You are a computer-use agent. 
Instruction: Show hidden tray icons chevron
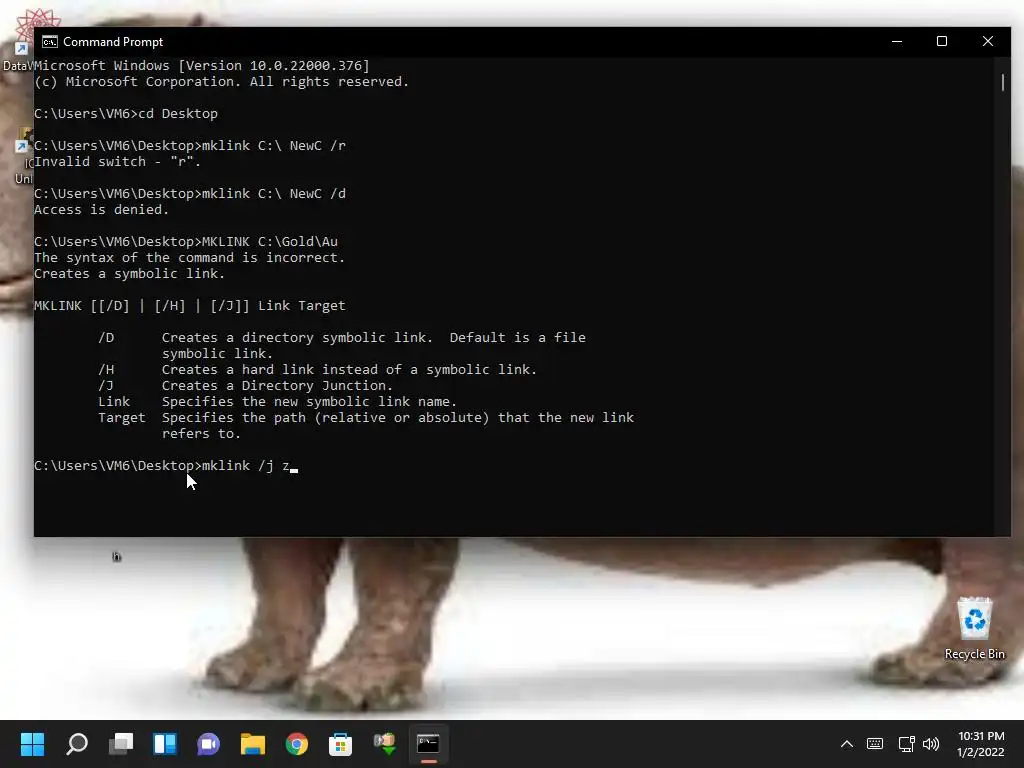pos(846,743)
